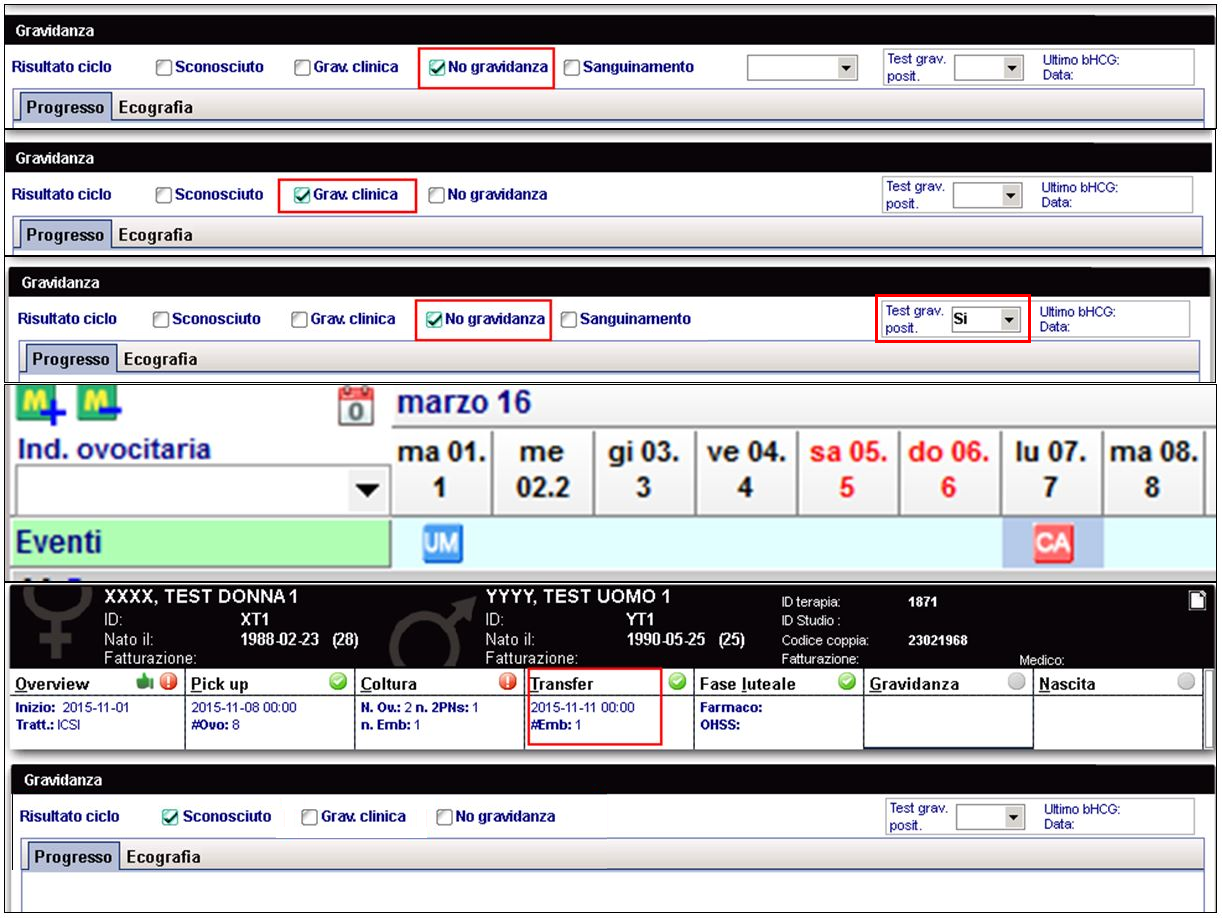Uncheck No gravidanza in the panel with blank Test grav.
Screen dimensions: 1222x918
coord(437,68)
